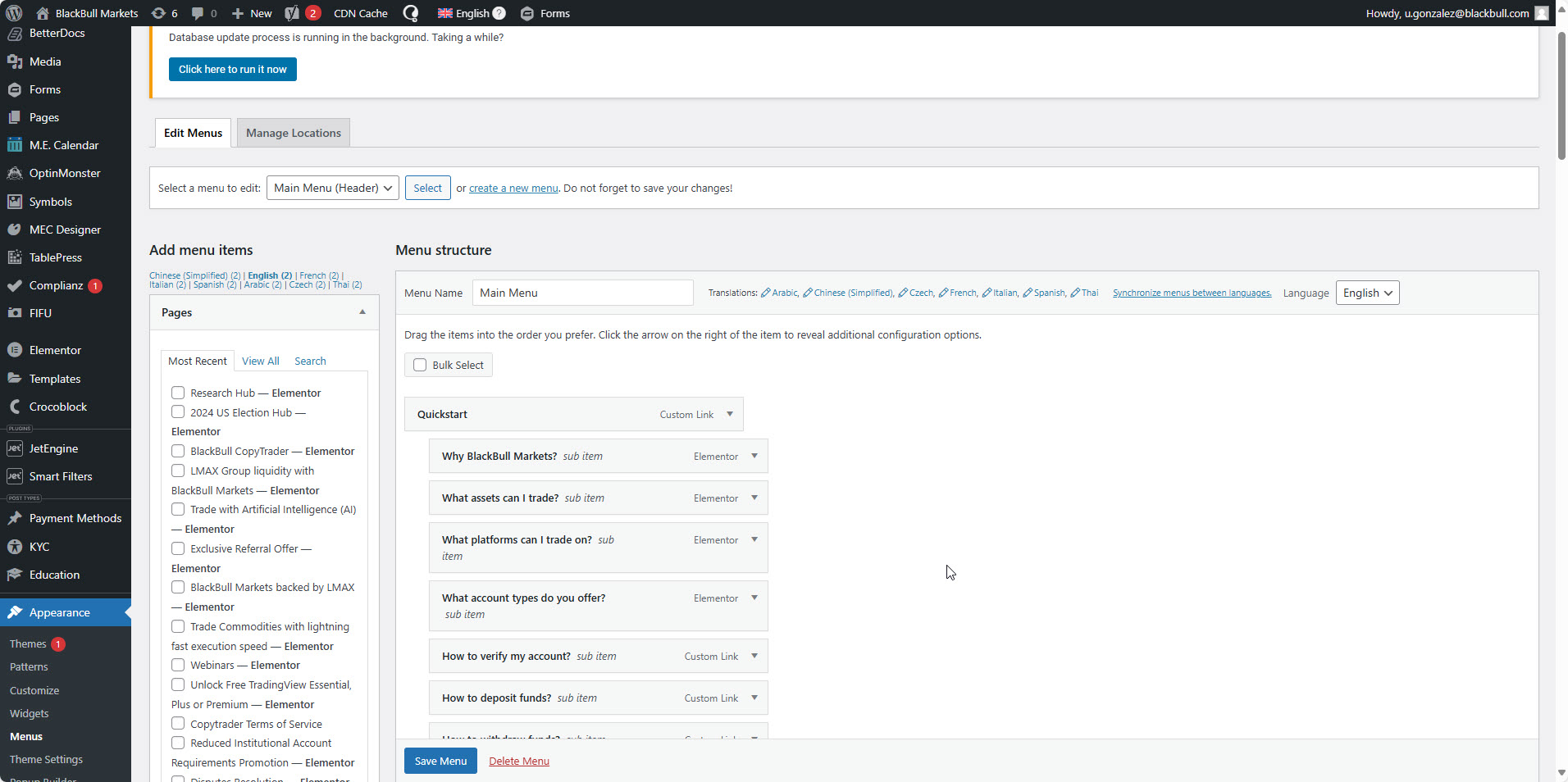Click the Delete Menu link
Image resolution: width=1568 pixels, height=782 pixels.
pyautogui.click(x=519, y=761)
